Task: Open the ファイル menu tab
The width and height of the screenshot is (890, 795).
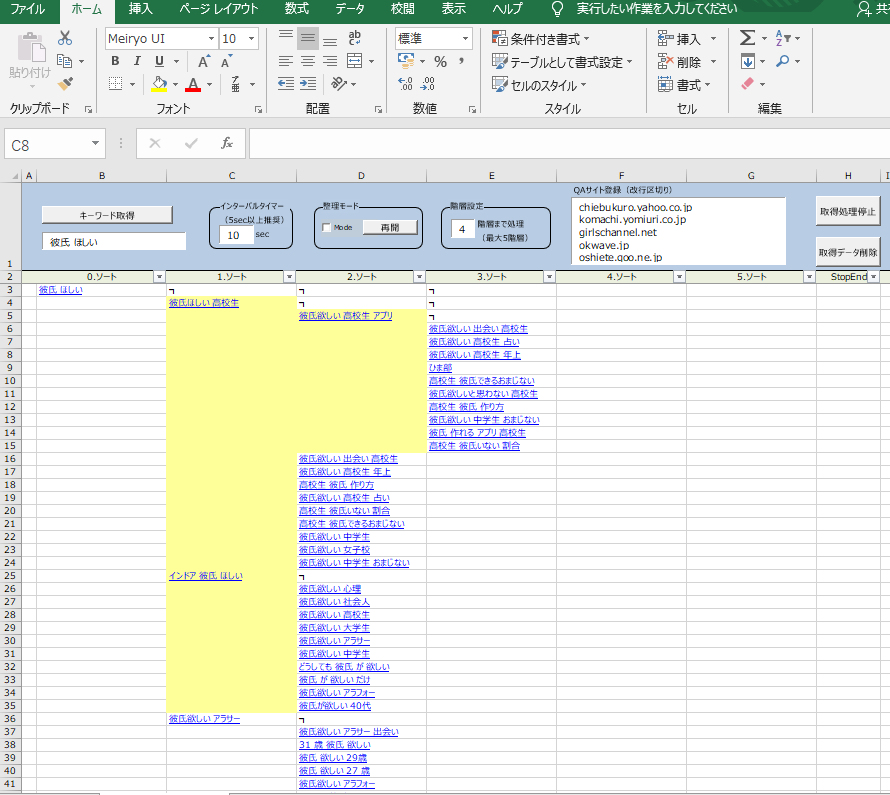Action: [x=28, y=9]
